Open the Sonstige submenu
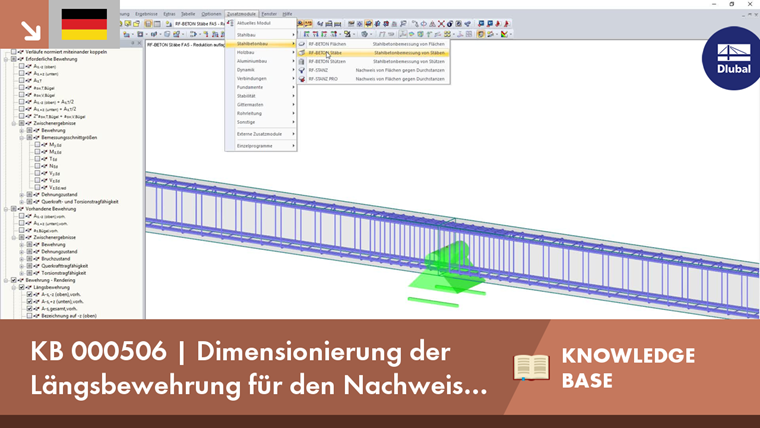 pos(261,122)
